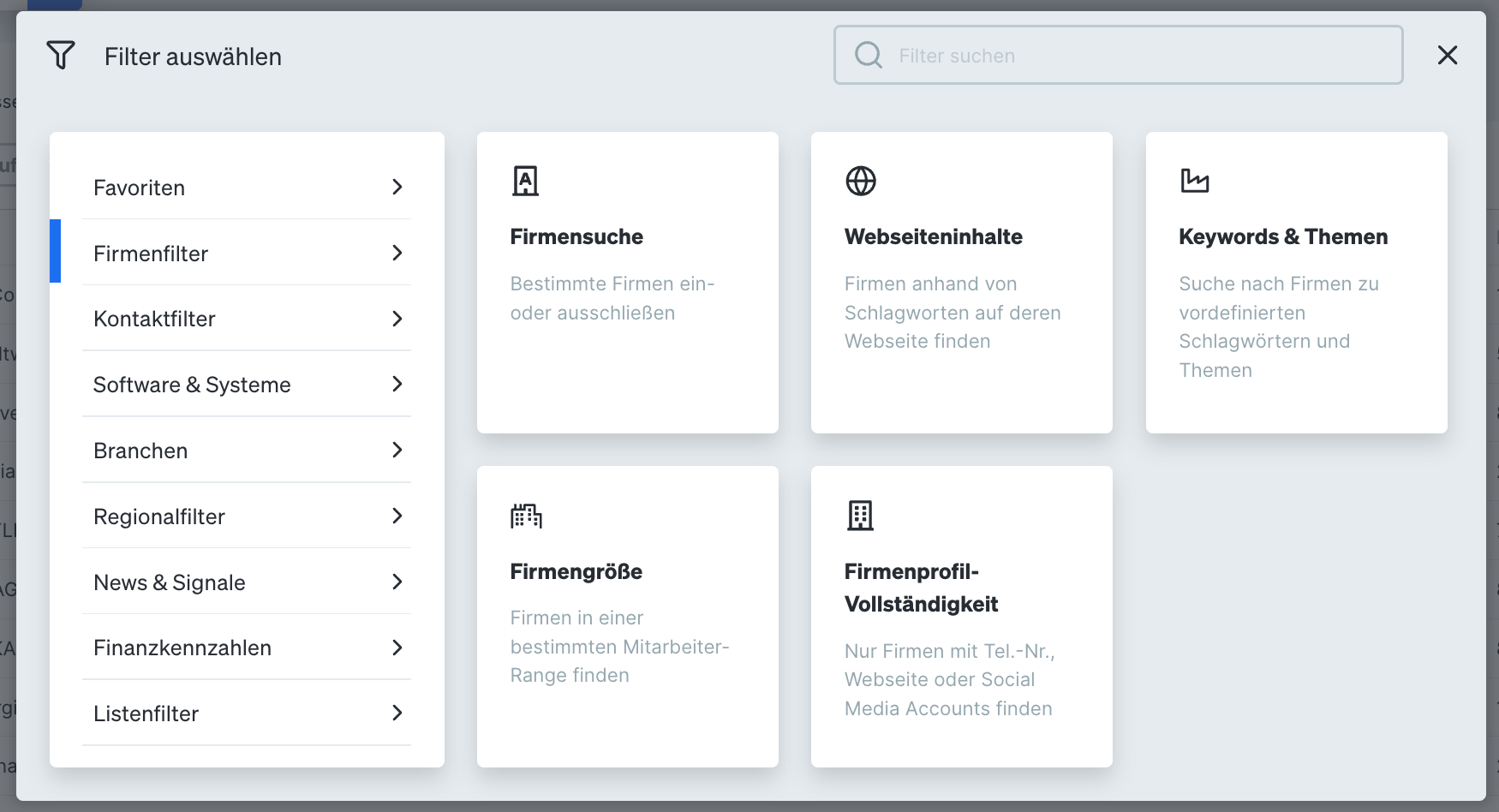Expand the Branchen category
1499x812 pixels.
pos(397,450)
